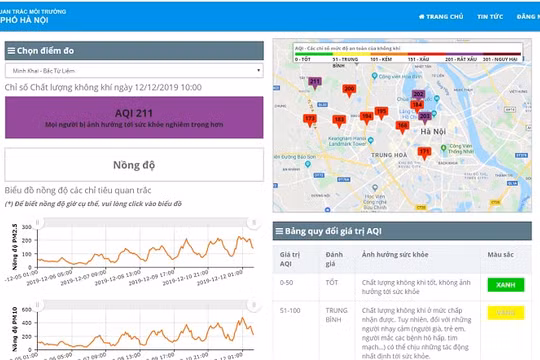Image resolution: width=540 pixels, height=360 pixels.
Task: Click the Công viên Hòa Bình map pin
Action: tap(375, 76)
